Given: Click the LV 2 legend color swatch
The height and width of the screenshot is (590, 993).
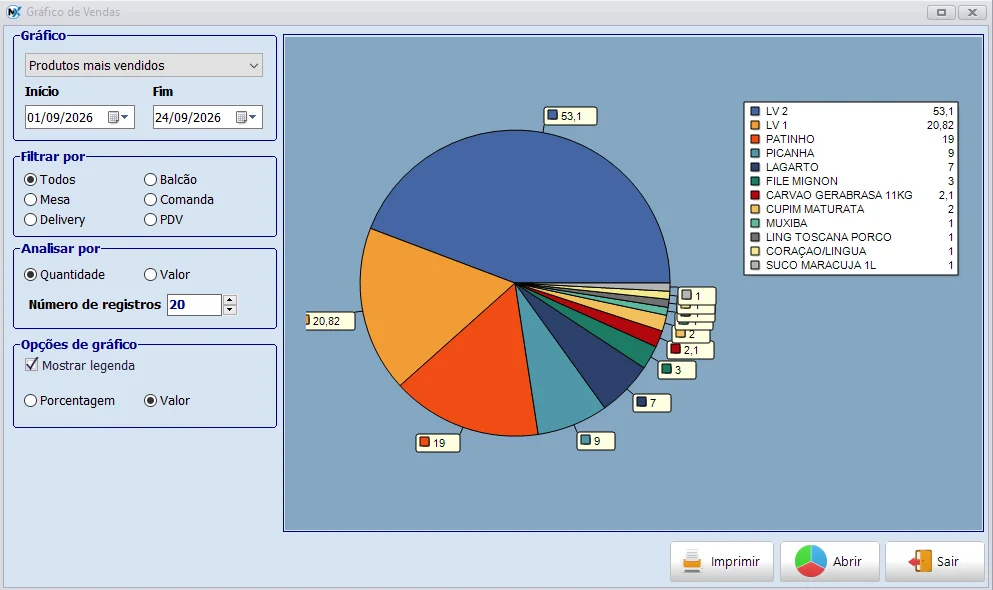Looking at the screenshot, I should 755,111.
